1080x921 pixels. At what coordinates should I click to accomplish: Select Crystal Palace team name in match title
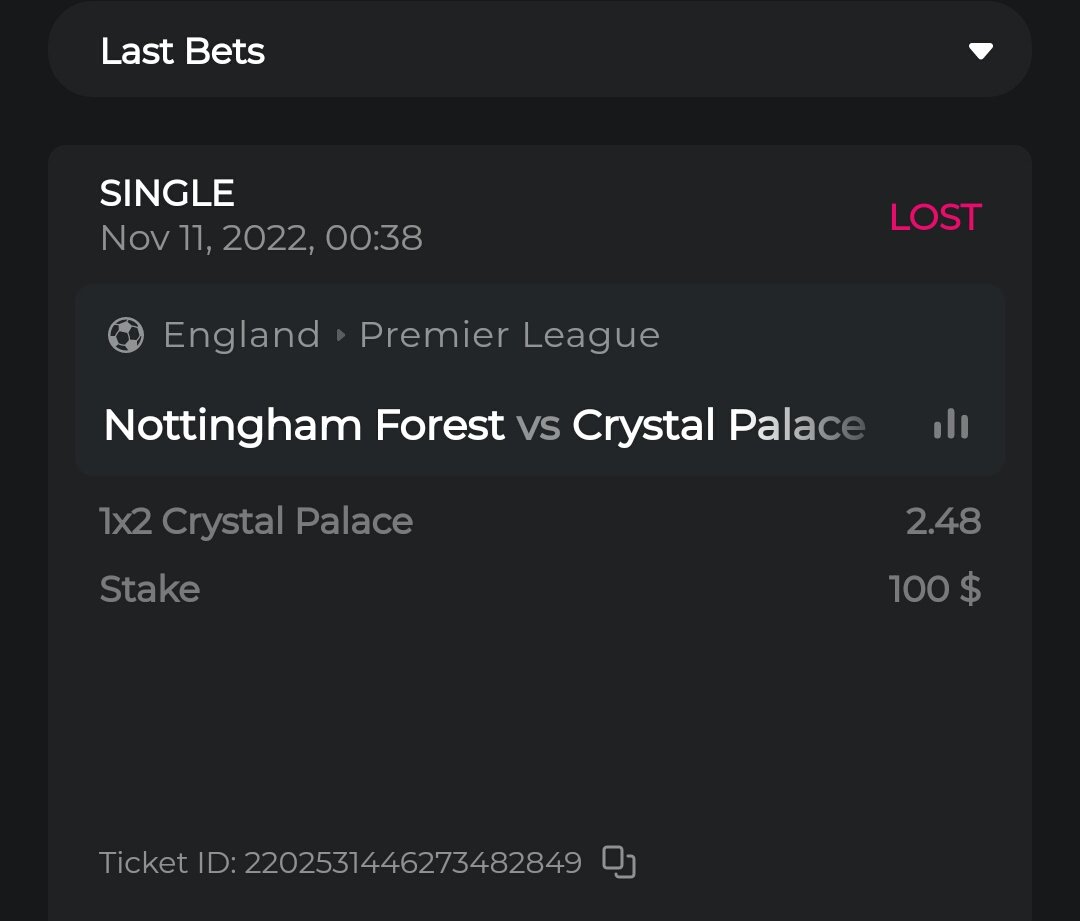[718, 426]
